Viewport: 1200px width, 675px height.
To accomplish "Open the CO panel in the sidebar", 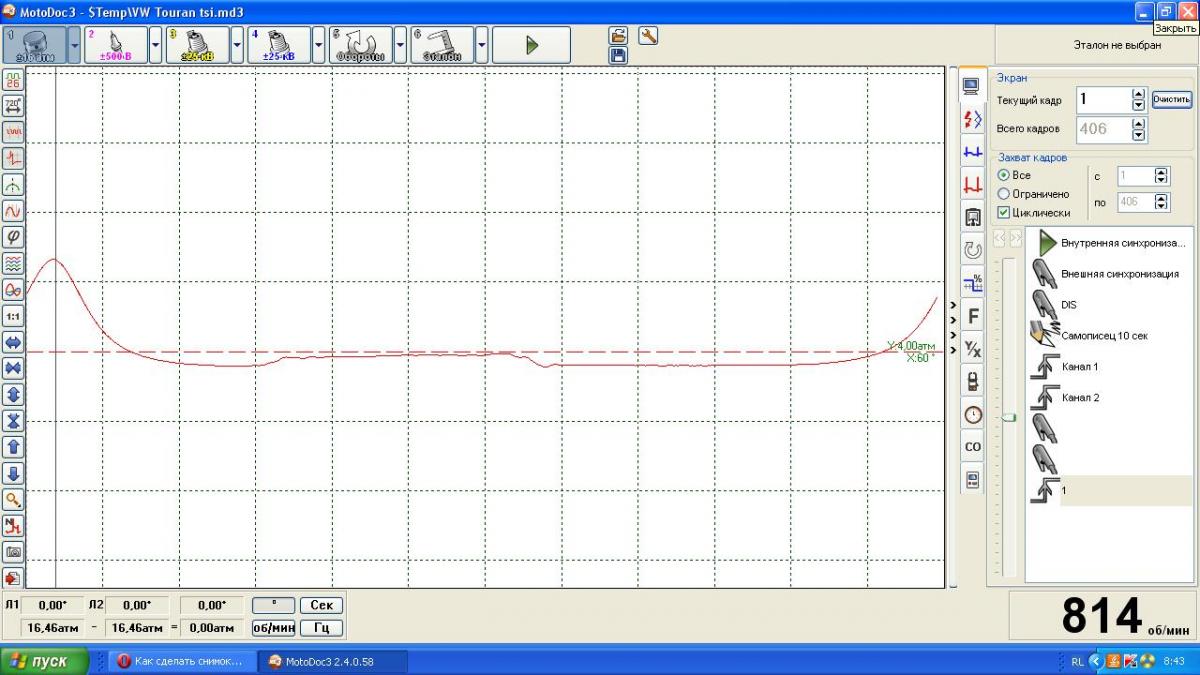I will pos(972,447).
